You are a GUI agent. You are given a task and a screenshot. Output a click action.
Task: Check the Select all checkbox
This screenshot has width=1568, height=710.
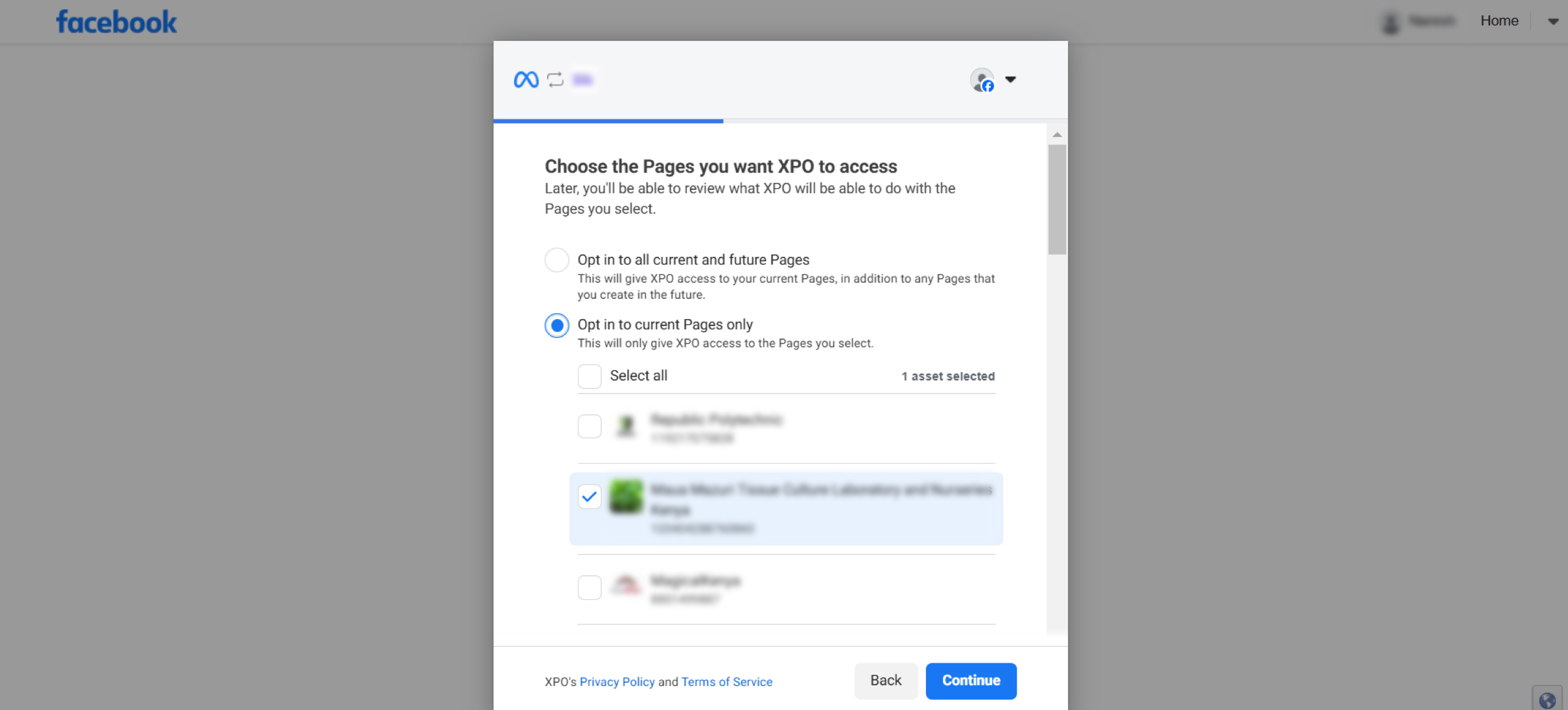589,376
